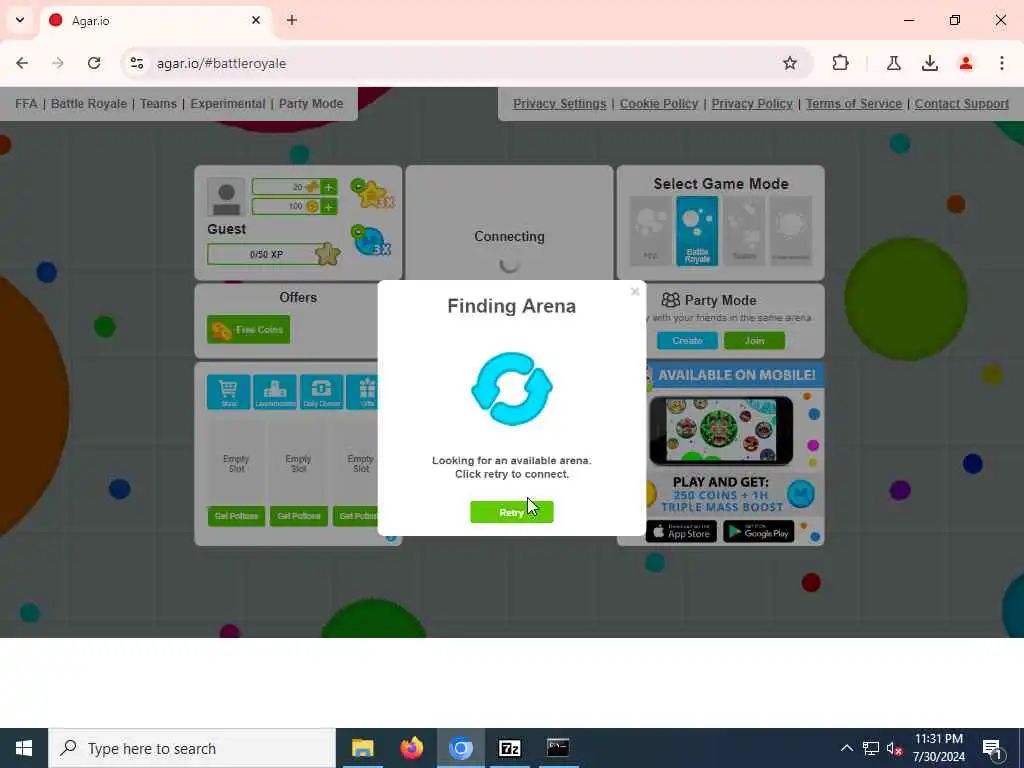1024x768 pixels.
Task: Open Party Mode in top navigation
Action: tap(311, 104)
